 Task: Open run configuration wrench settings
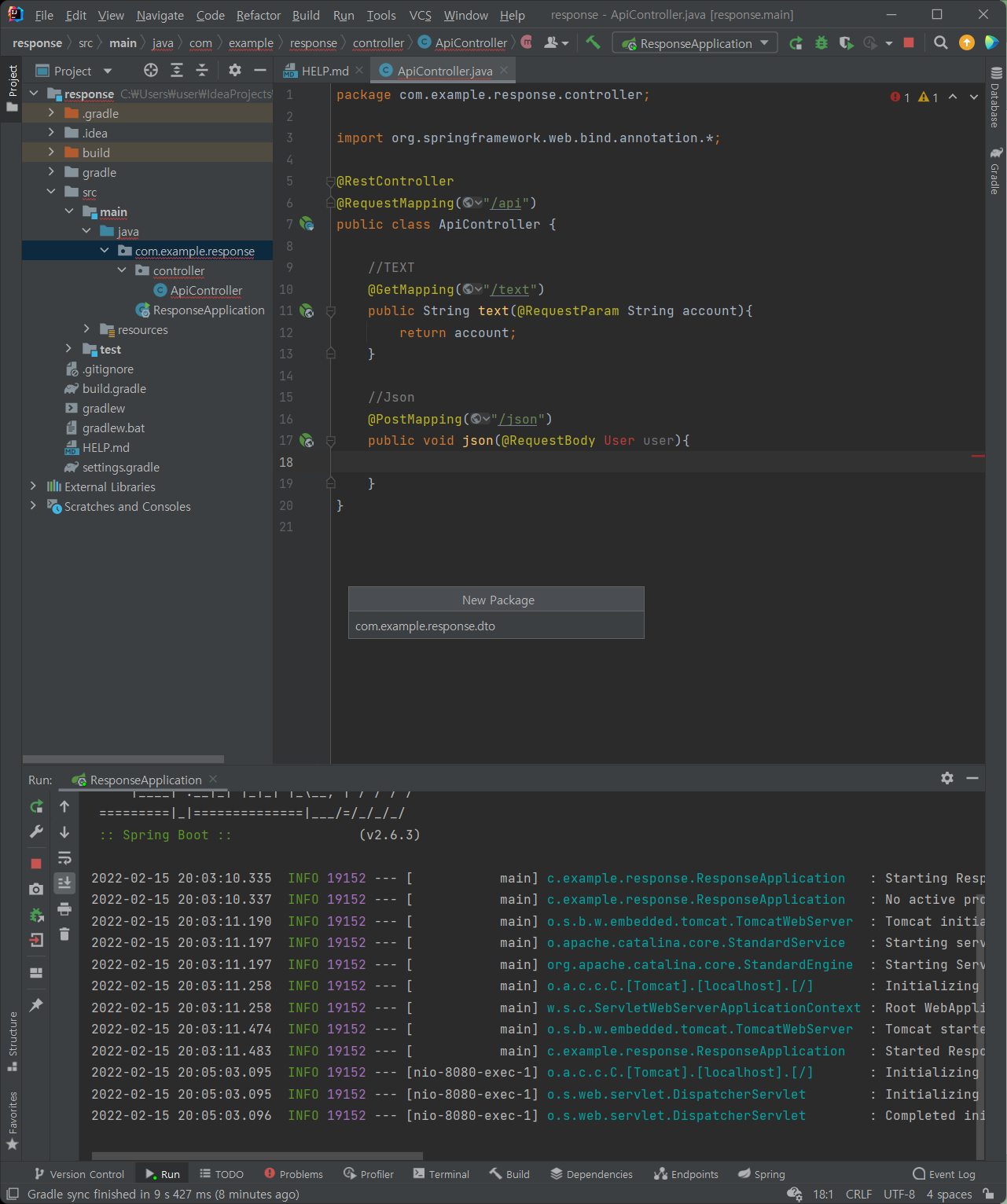tap(36, 831)
